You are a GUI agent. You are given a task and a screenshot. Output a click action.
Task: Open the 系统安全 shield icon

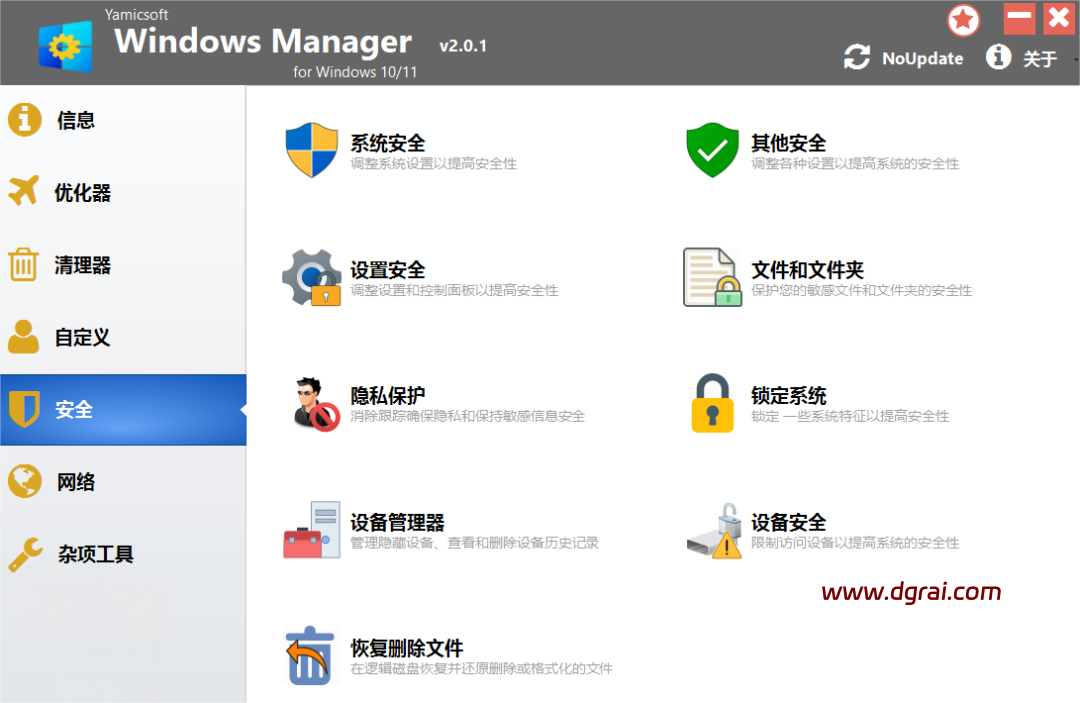coord(312,151)
